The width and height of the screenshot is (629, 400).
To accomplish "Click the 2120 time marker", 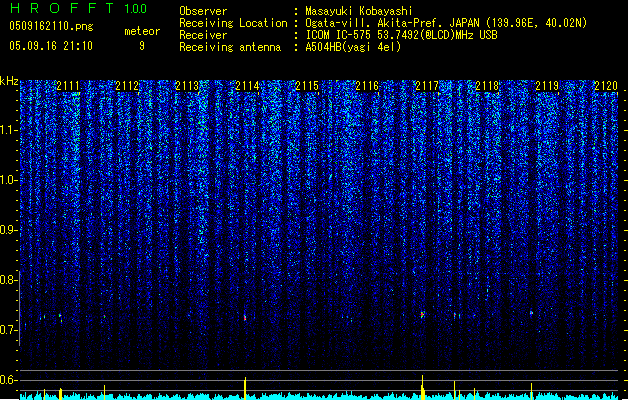I will (606, 86).
